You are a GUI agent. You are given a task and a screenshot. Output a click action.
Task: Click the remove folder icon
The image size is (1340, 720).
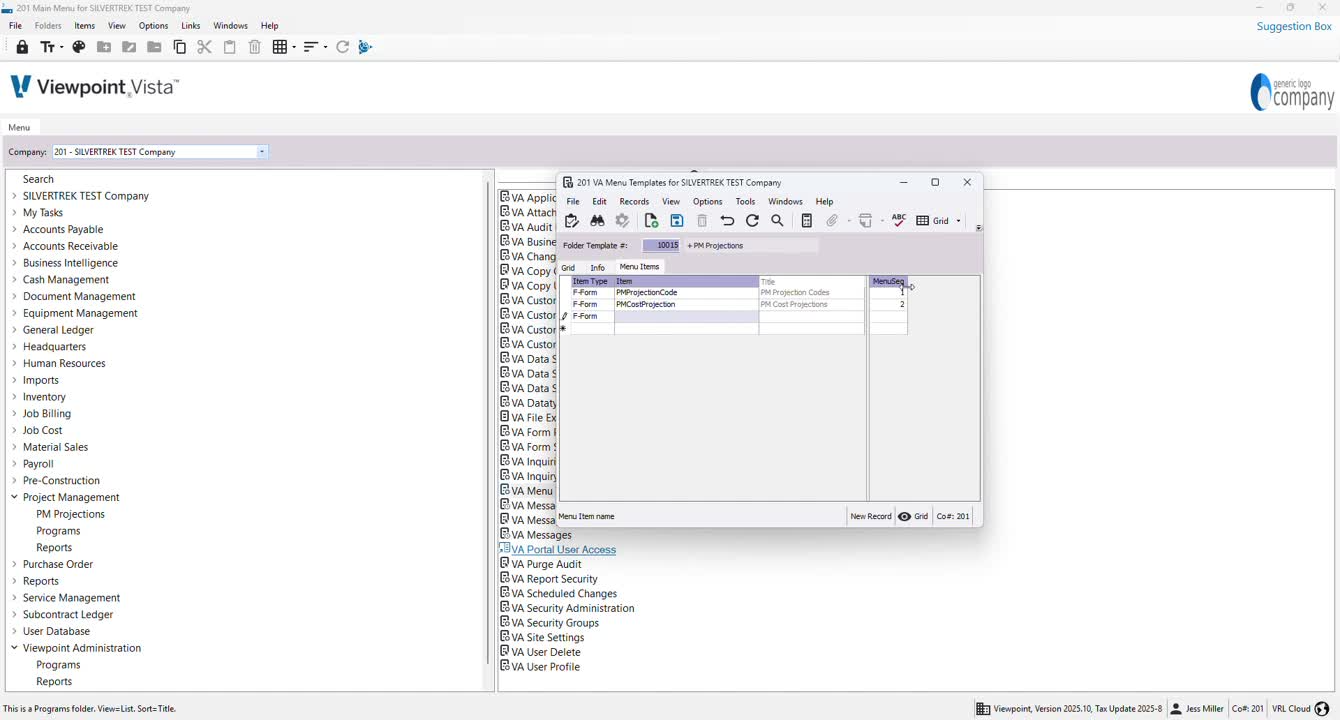(x=154, y=47)
